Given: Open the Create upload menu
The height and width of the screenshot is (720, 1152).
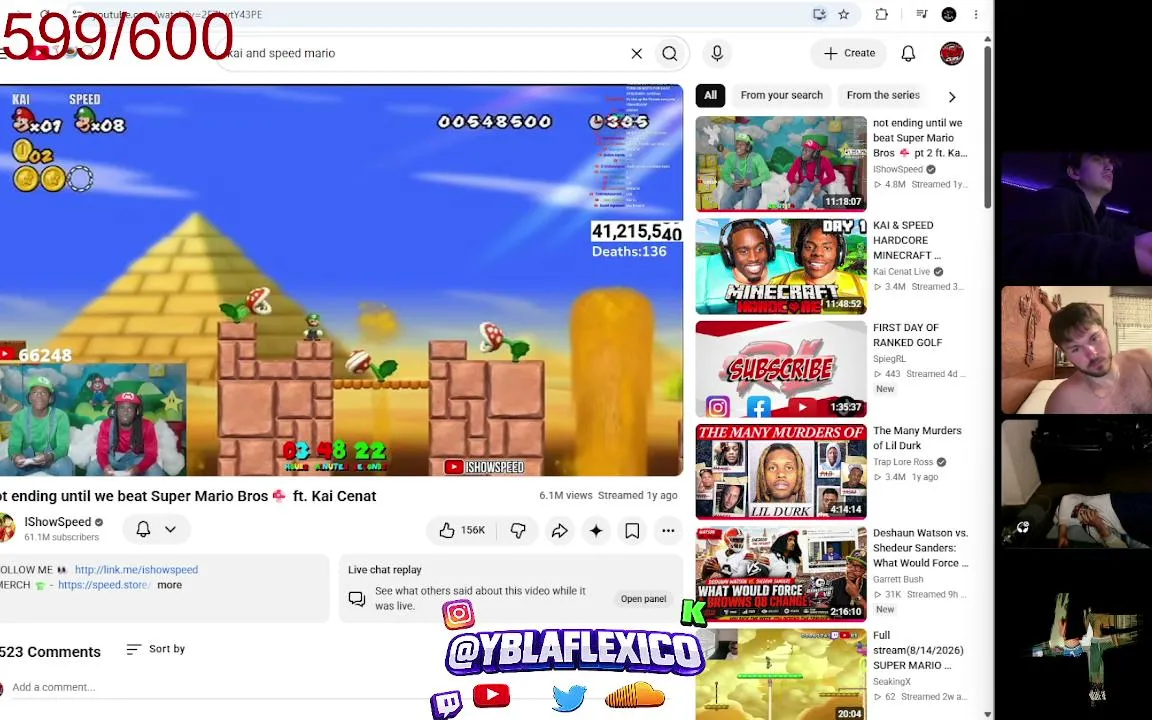Looking at the screenshot, I should point(849,53).
